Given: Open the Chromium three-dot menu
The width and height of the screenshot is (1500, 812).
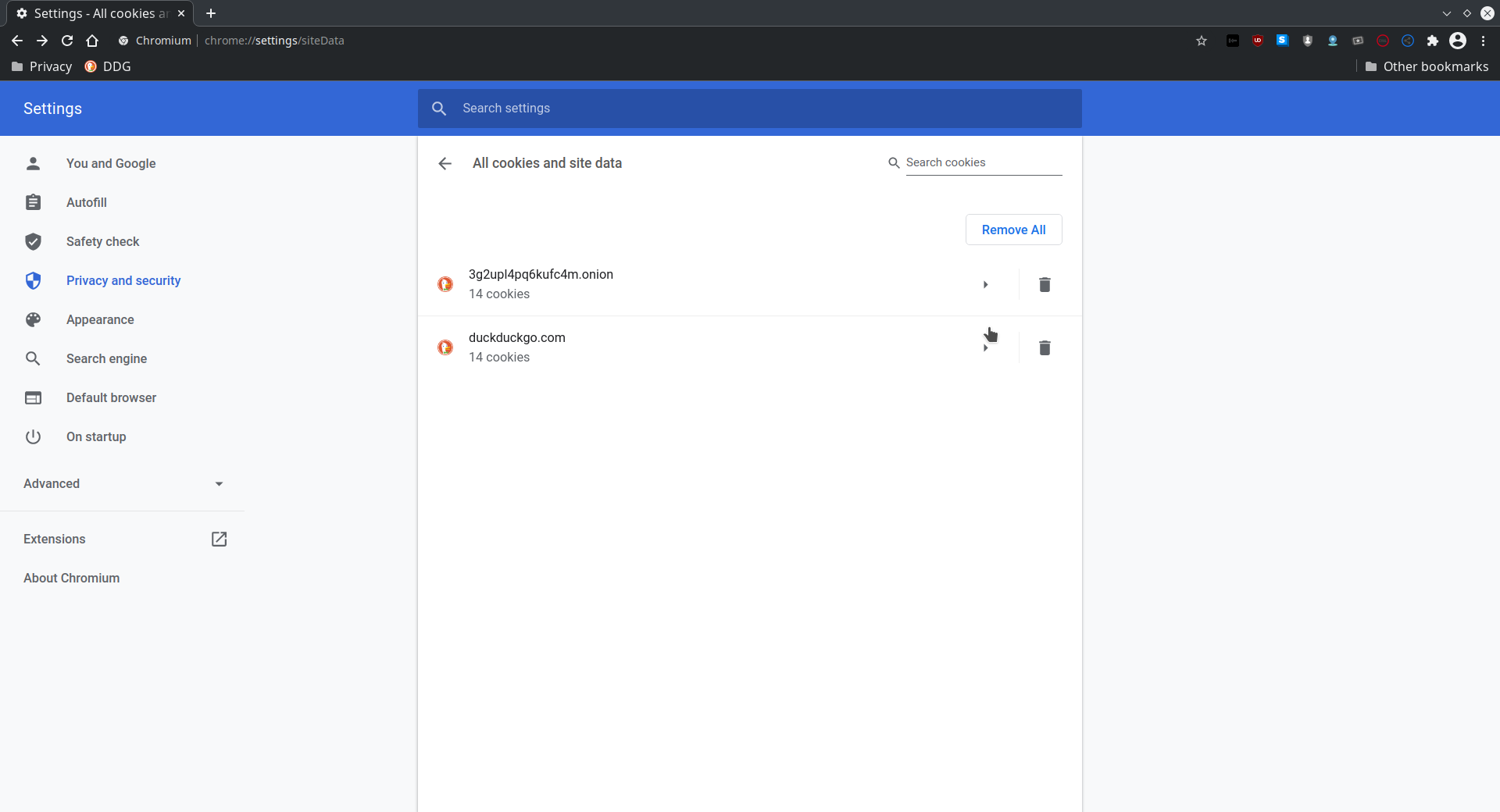Looking at the screenshot, I should coord(1483,41).
